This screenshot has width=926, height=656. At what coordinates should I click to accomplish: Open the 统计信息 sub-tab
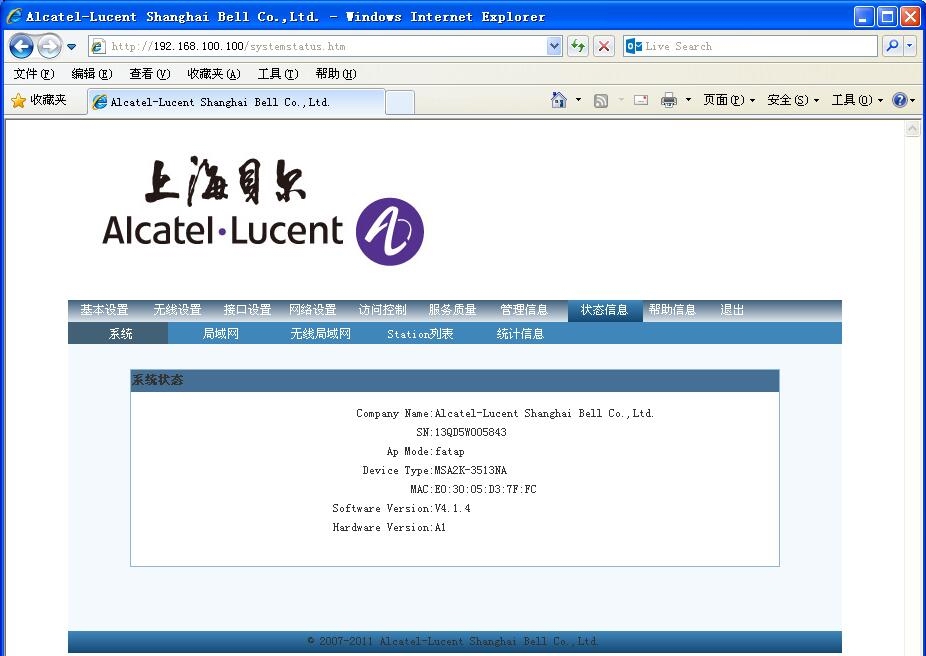tap(520, 334)
